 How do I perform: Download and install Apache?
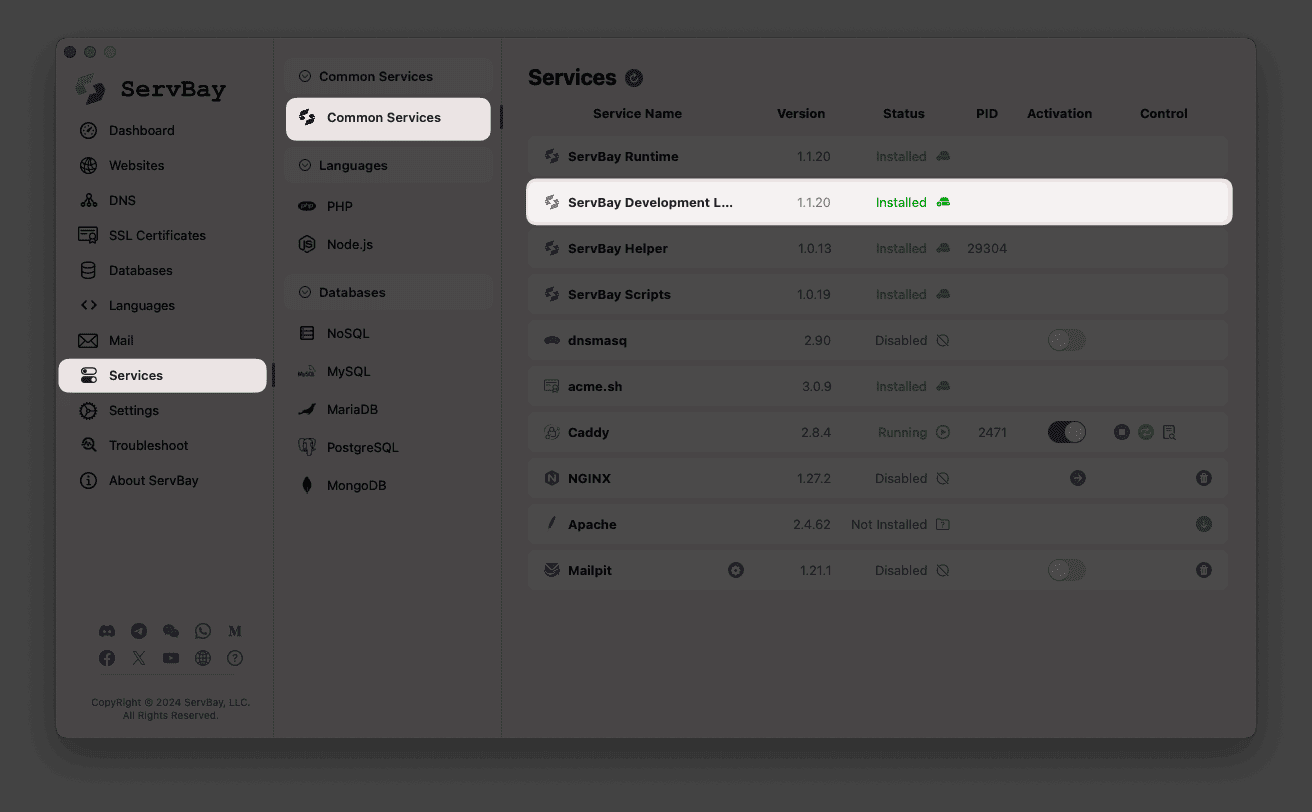coord(1204,524)
